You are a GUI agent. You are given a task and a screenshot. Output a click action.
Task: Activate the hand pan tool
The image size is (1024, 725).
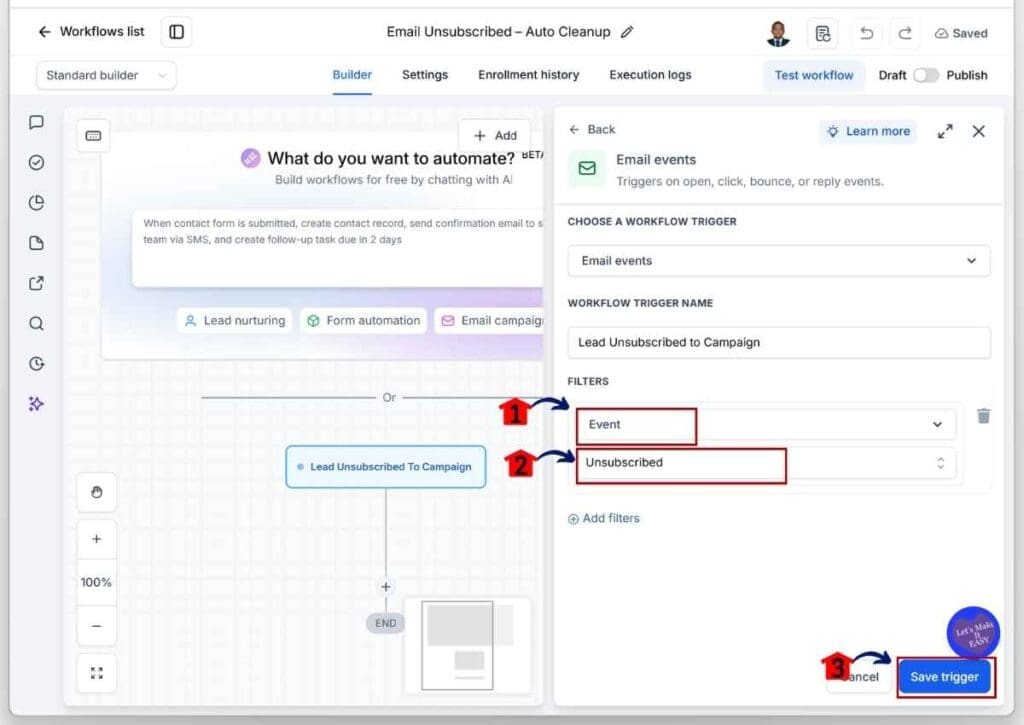[97, 492]
